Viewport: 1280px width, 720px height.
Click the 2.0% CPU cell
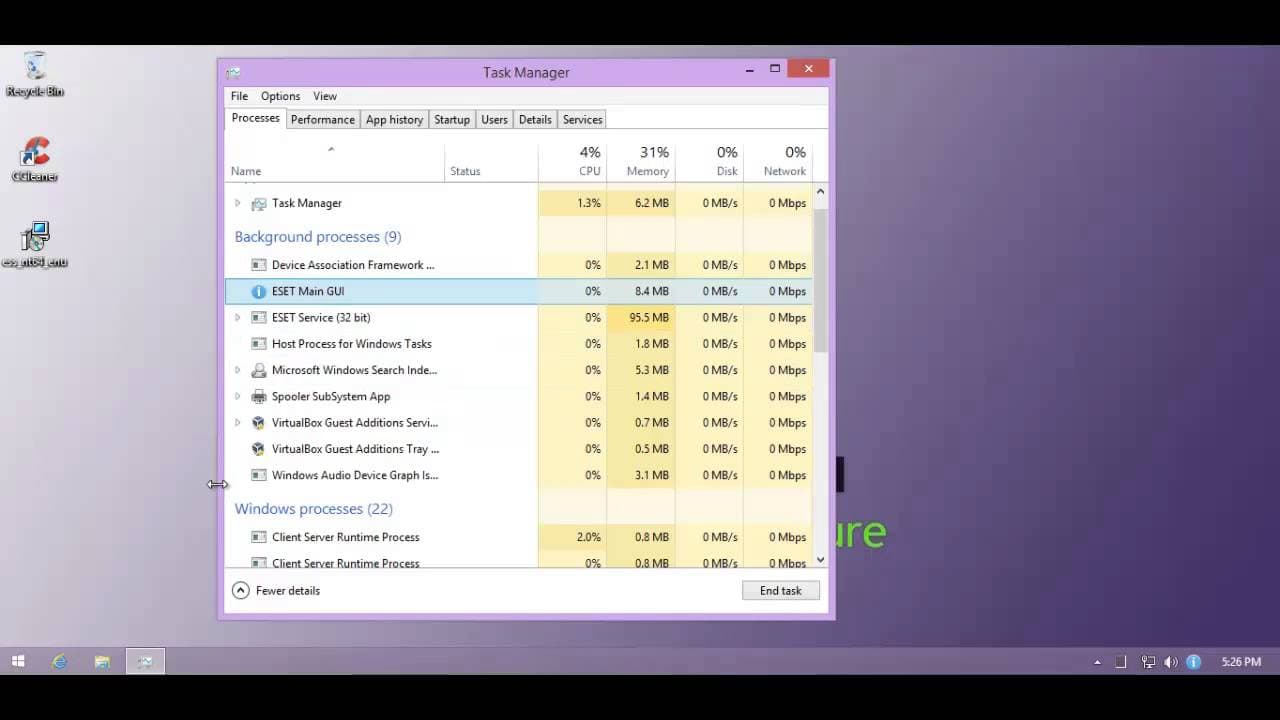pyautogui.click(x=572, y=537)
